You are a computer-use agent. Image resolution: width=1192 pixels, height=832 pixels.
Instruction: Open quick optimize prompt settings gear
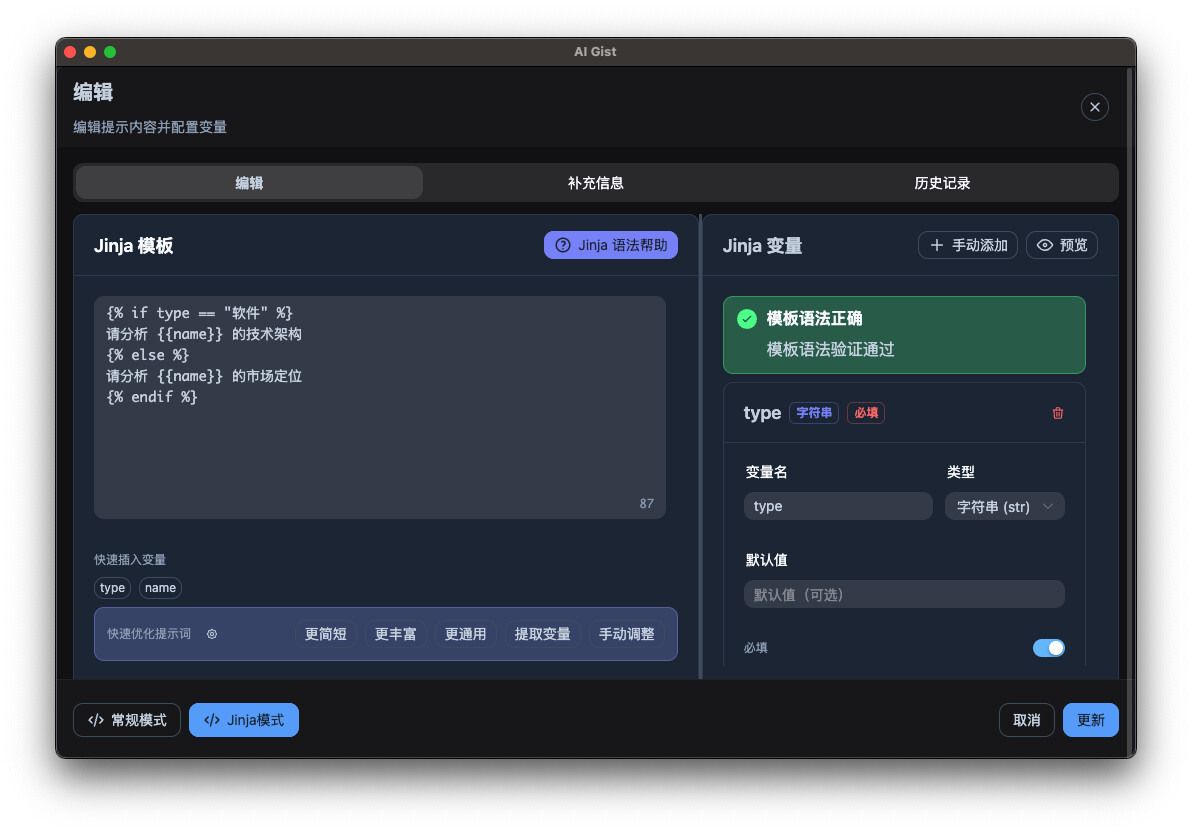click(212, 634)
